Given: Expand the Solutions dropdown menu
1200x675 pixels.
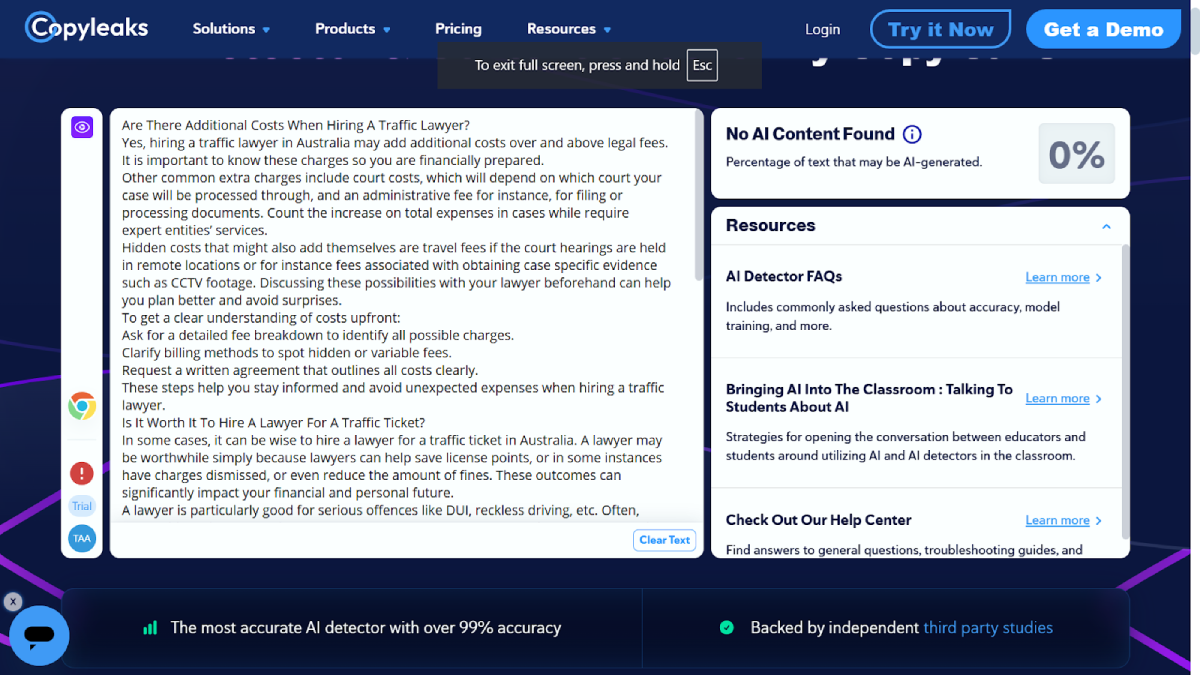Looking at the screenshot, I should [231, 29].
